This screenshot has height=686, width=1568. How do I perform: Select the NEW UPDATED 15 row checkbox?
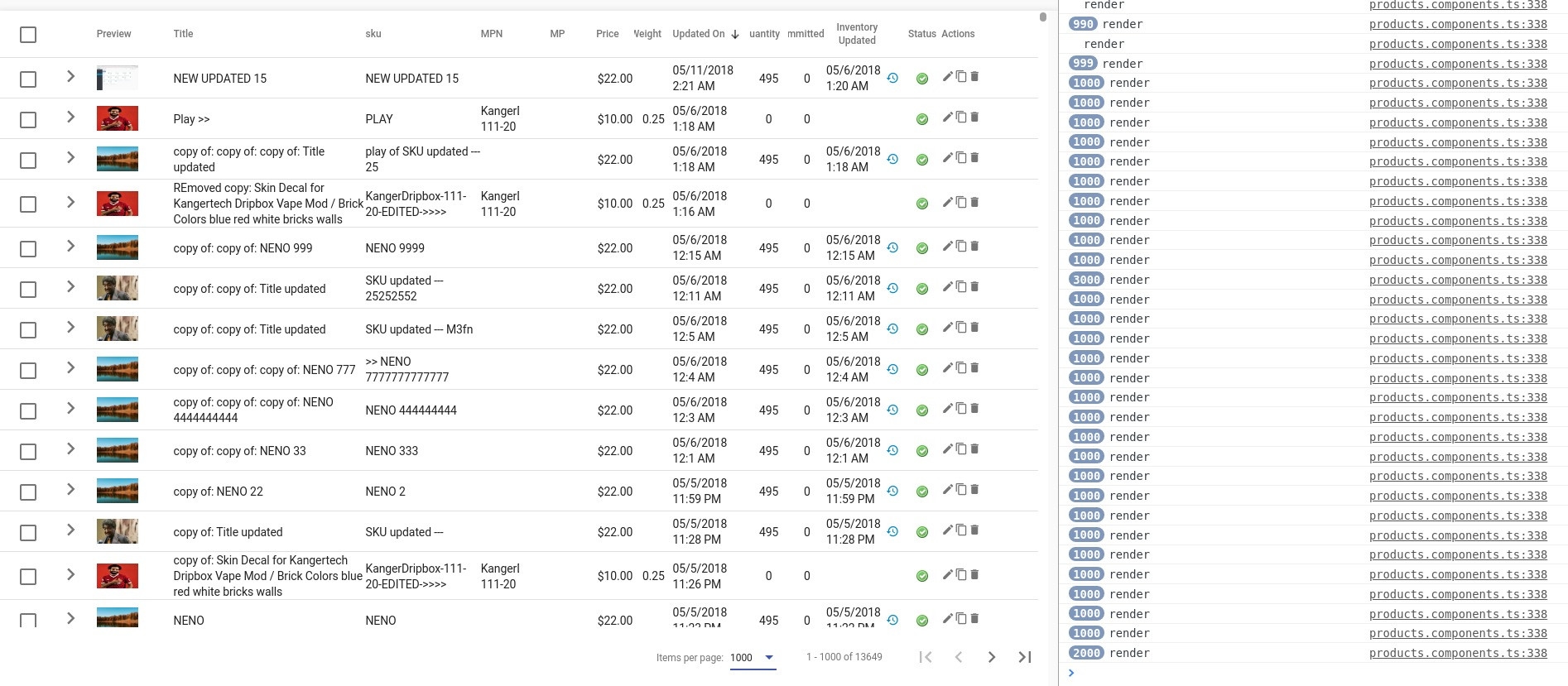tap(28, 79)
